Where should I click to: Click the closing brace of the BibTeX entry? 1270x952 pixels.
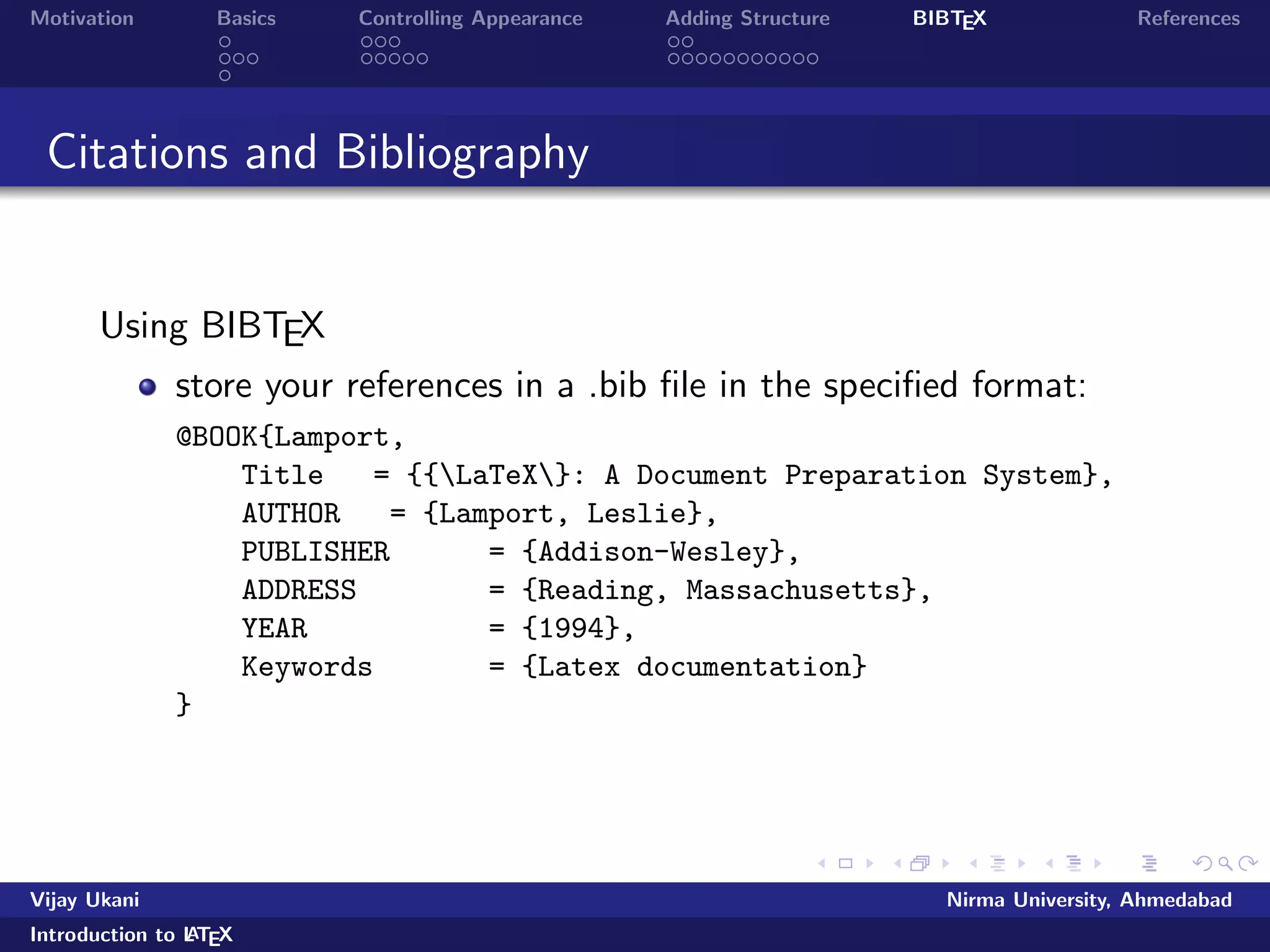pos(184,705)
